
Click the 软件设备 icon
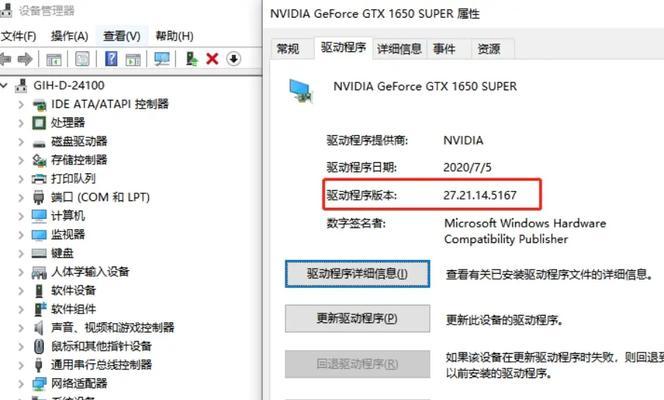click(x=39, y=291)
